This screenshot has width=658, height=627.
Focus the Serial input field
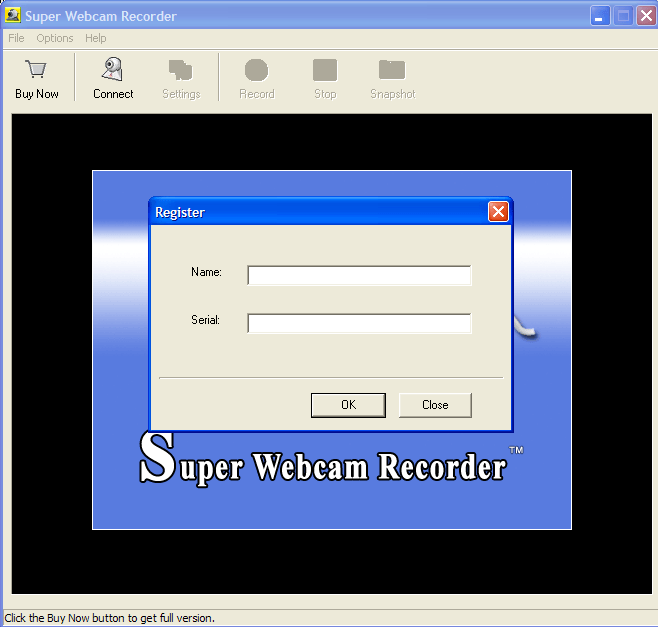[x=359, y=323]
